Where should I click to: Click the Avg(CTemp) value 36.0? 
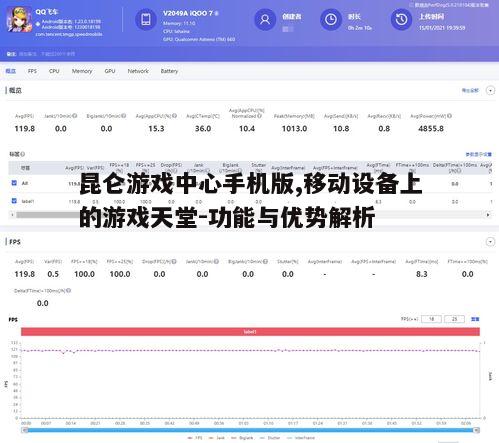click(x=203, y=129)
